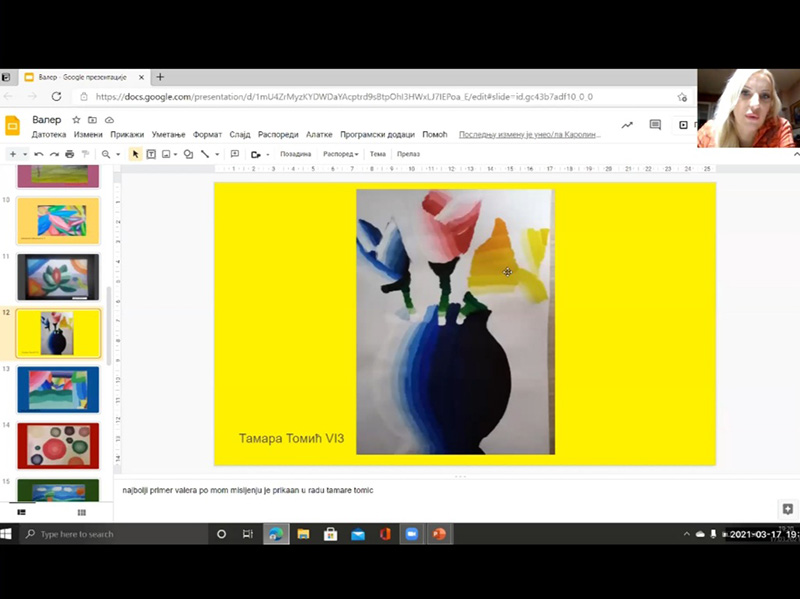Switch to grid view of slides
Viewport: 800px width, 599px height.
pos(82,512)
